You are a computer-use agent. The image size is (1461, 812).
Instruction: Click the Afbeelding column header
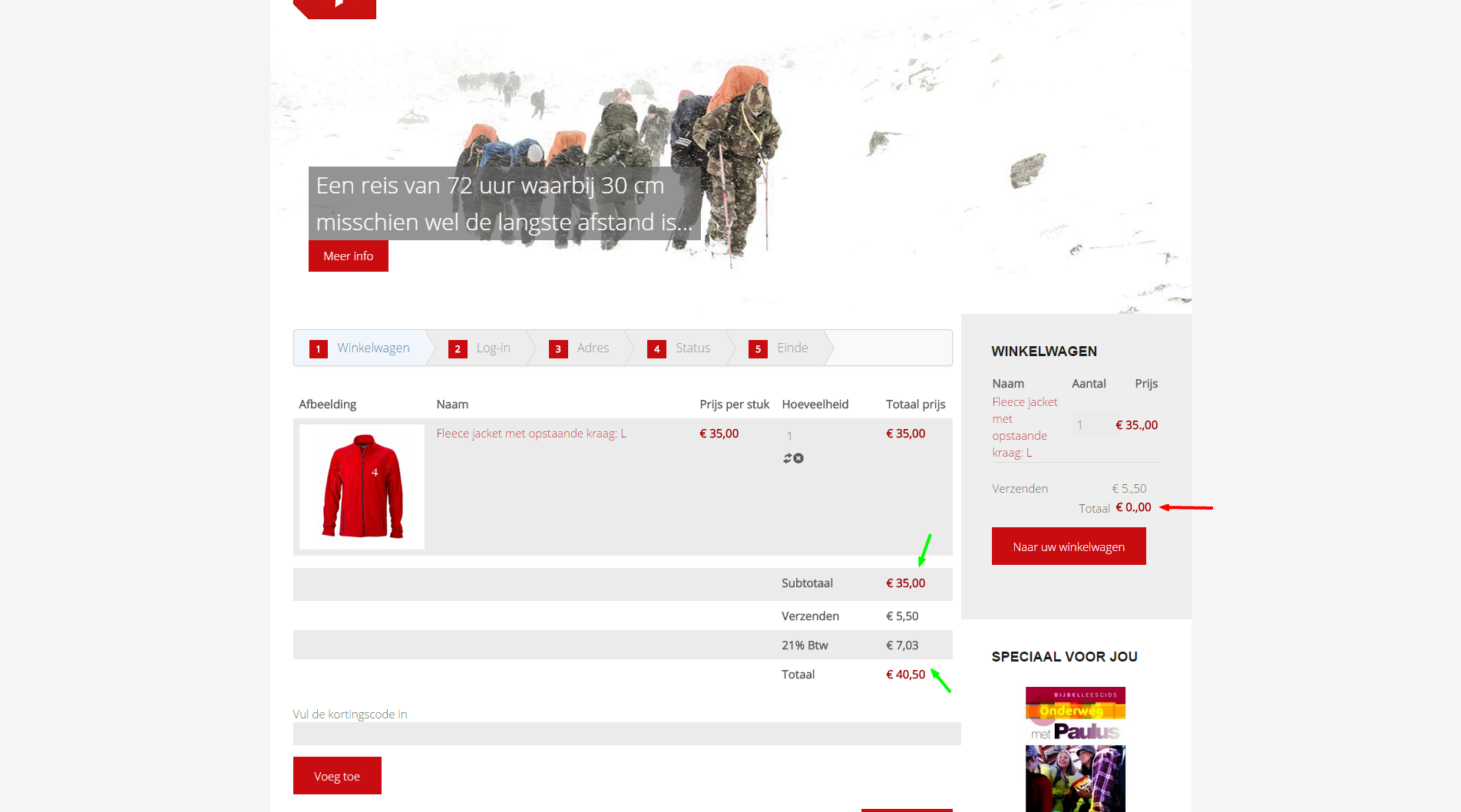pyautogui.click(x=328, y=404)
